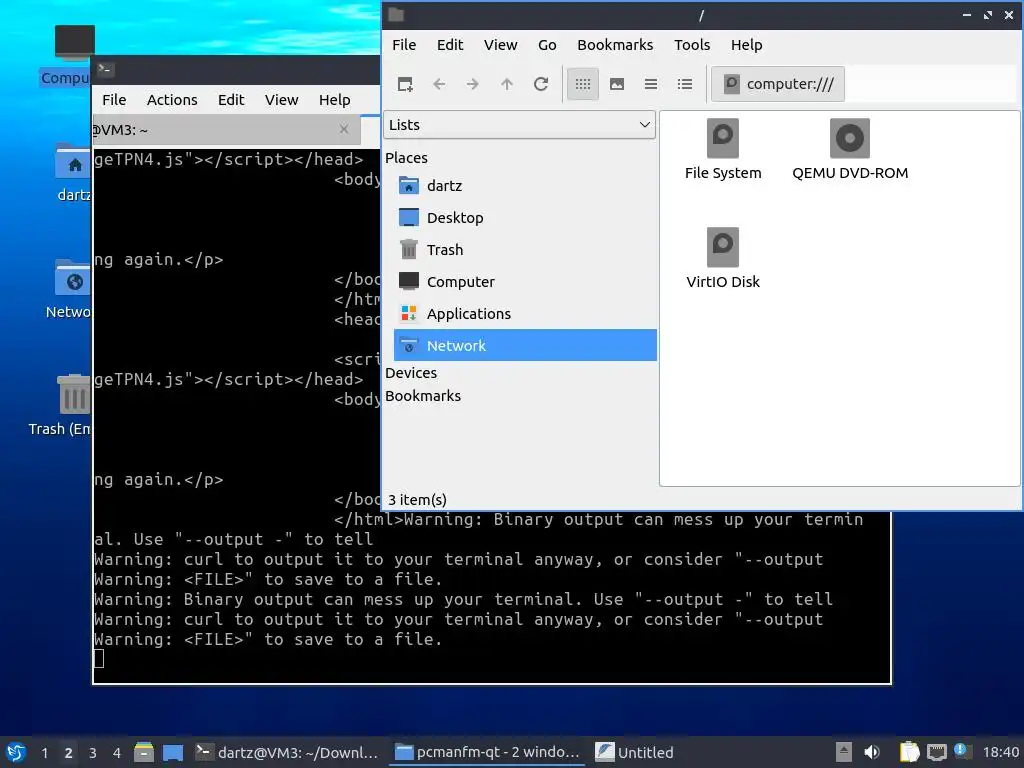The width and height of the screenshot is (1024, 768).
Task: Open a new tab in file manager
Action: coord(405,84)
